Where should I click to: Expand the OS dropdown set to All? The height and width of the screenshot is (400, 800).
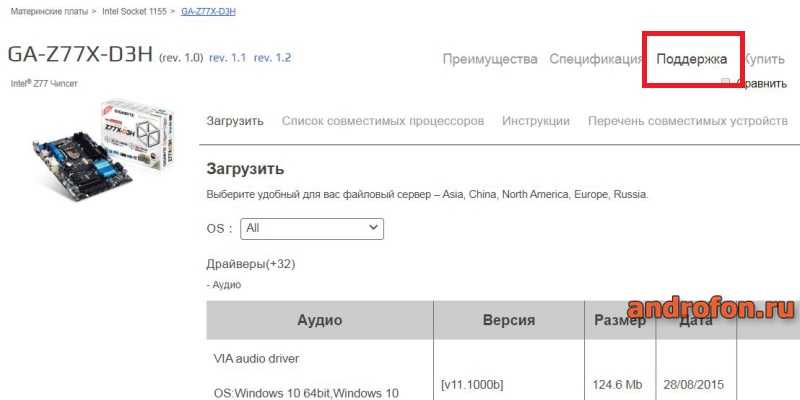pos(312,229)
